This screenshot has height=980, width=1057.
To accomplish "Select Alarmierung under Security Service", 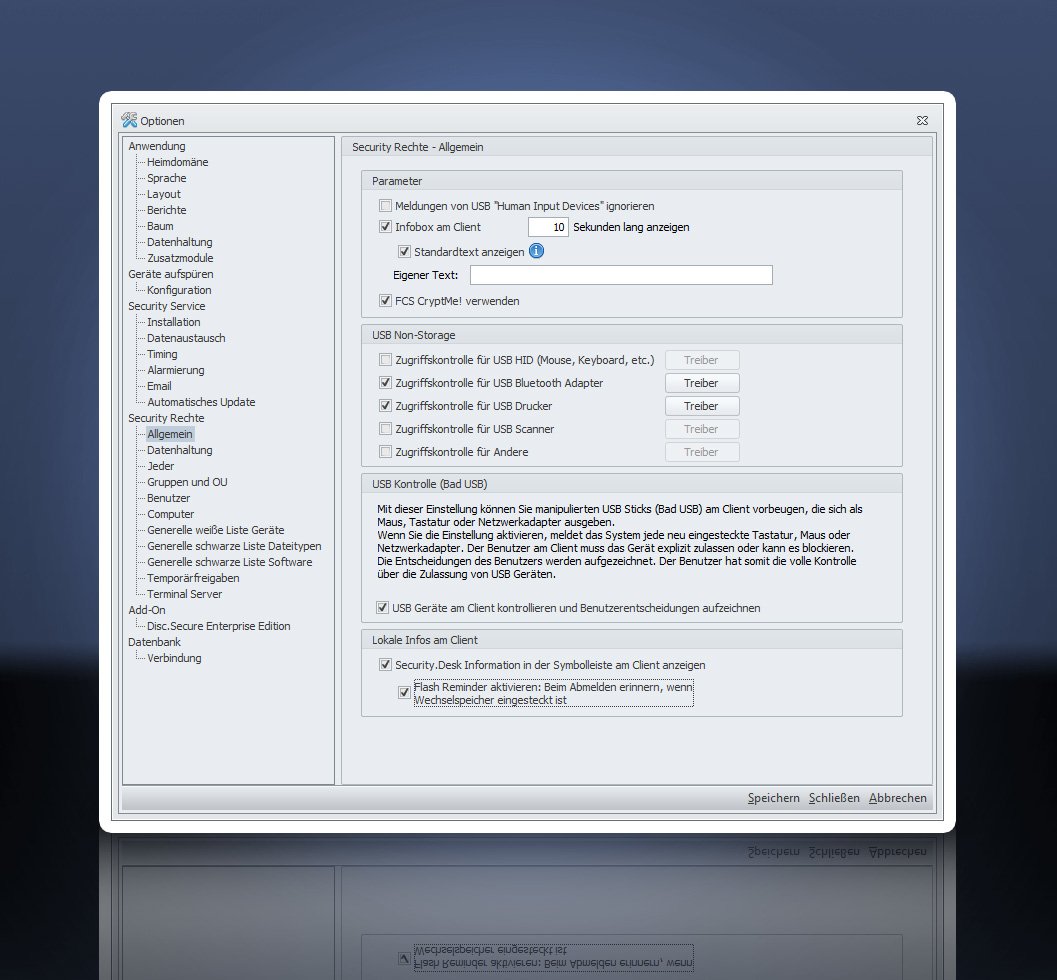I will click(x=175, y=370).
